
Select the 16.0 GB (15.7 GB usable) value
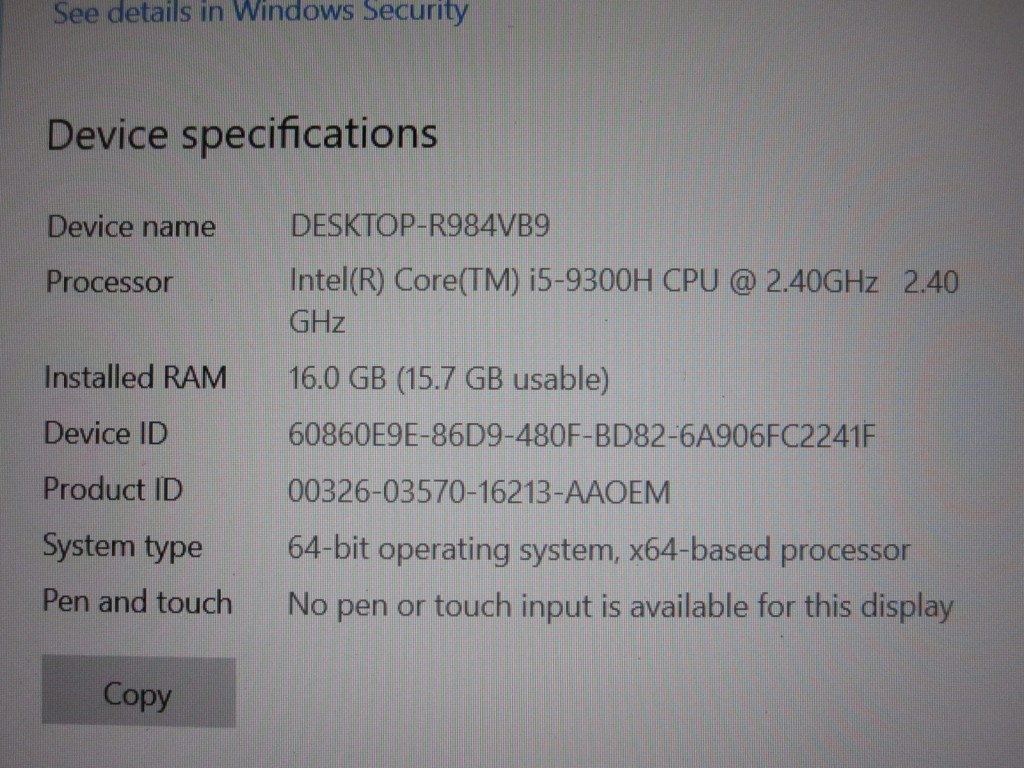[x=448, y=379]
